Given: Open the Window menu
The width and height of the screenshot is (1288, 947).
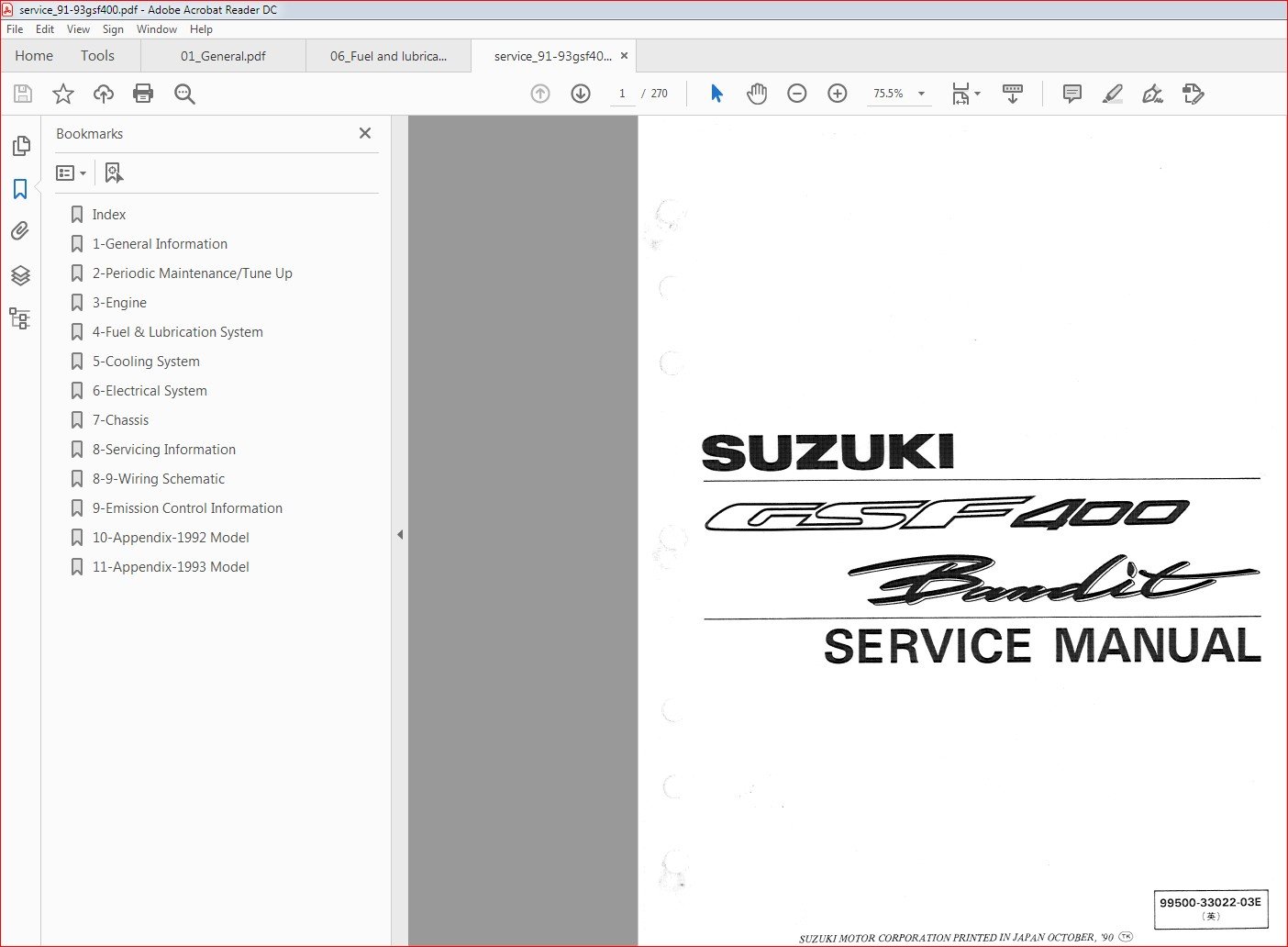Looking at the screenshot, I should coord(157,29).
